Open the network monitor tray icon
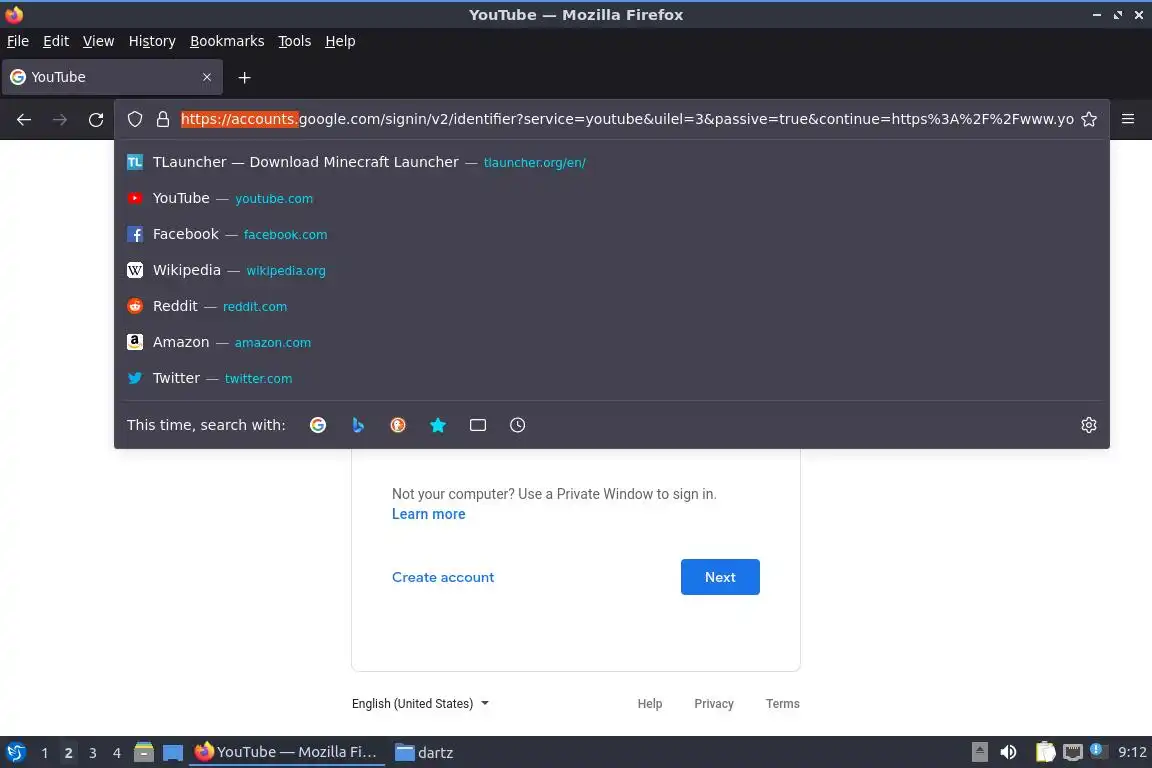Viewport: 1152px width, 768px height. 1073,752
